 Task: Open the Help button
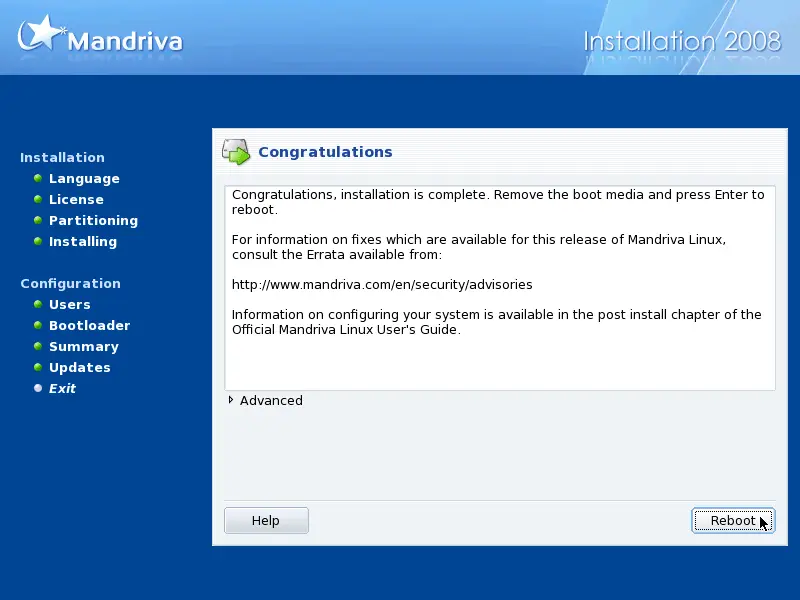tap(266, 520)
